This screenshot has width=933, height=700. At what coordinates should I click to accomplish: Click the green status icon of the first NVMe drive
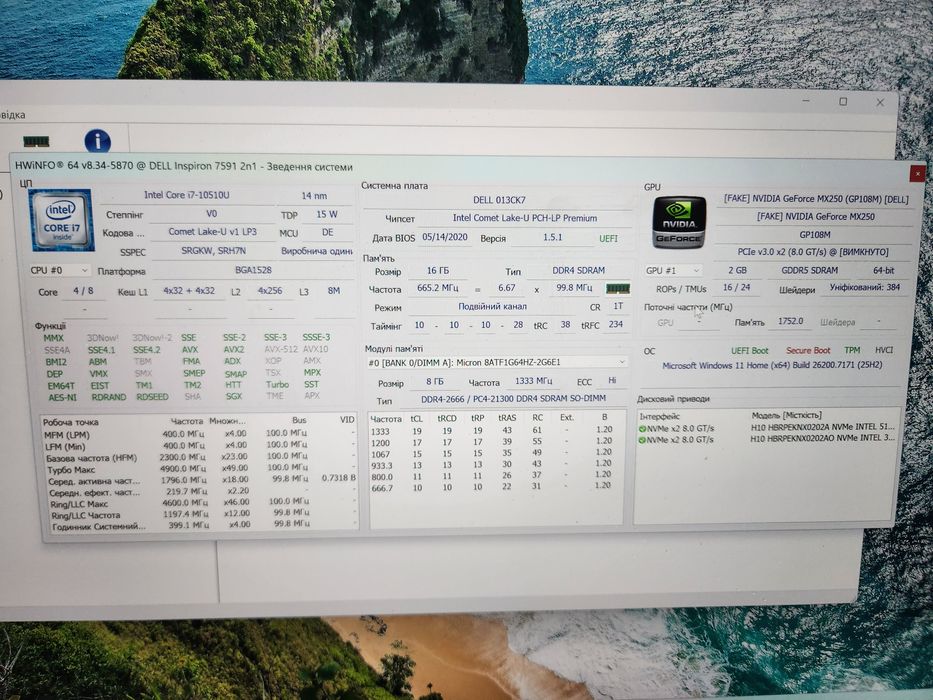(x=642, y=429)
